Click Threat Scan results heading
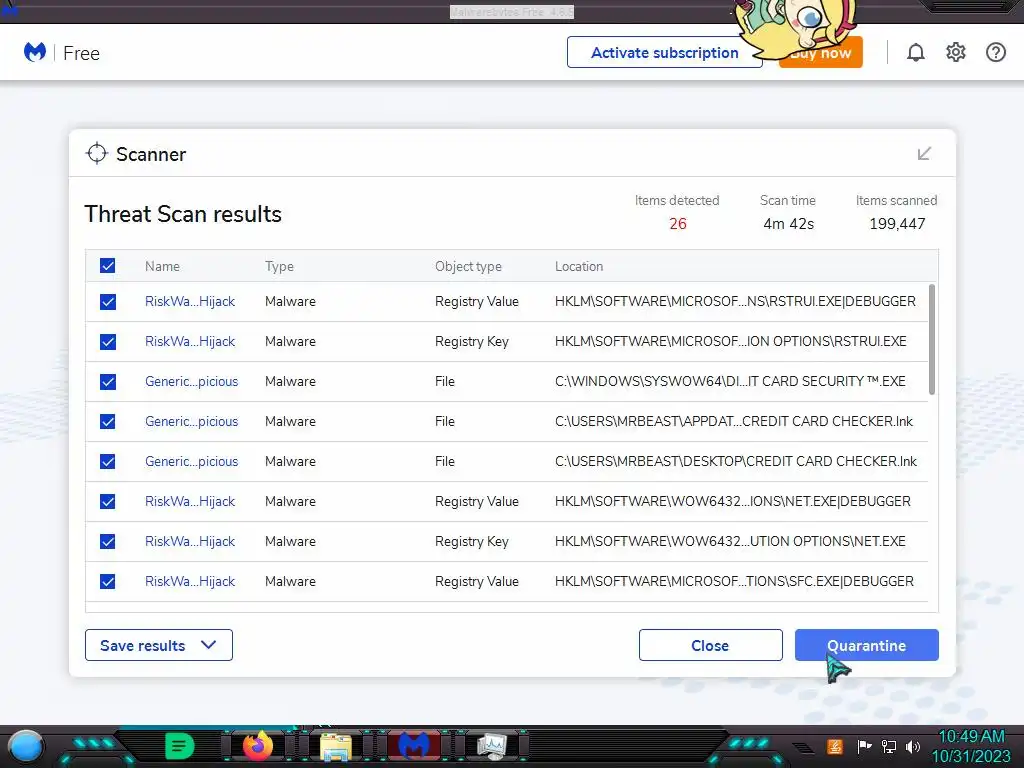The width and height of the screenshot is (1024, 768). pos(183,214)
